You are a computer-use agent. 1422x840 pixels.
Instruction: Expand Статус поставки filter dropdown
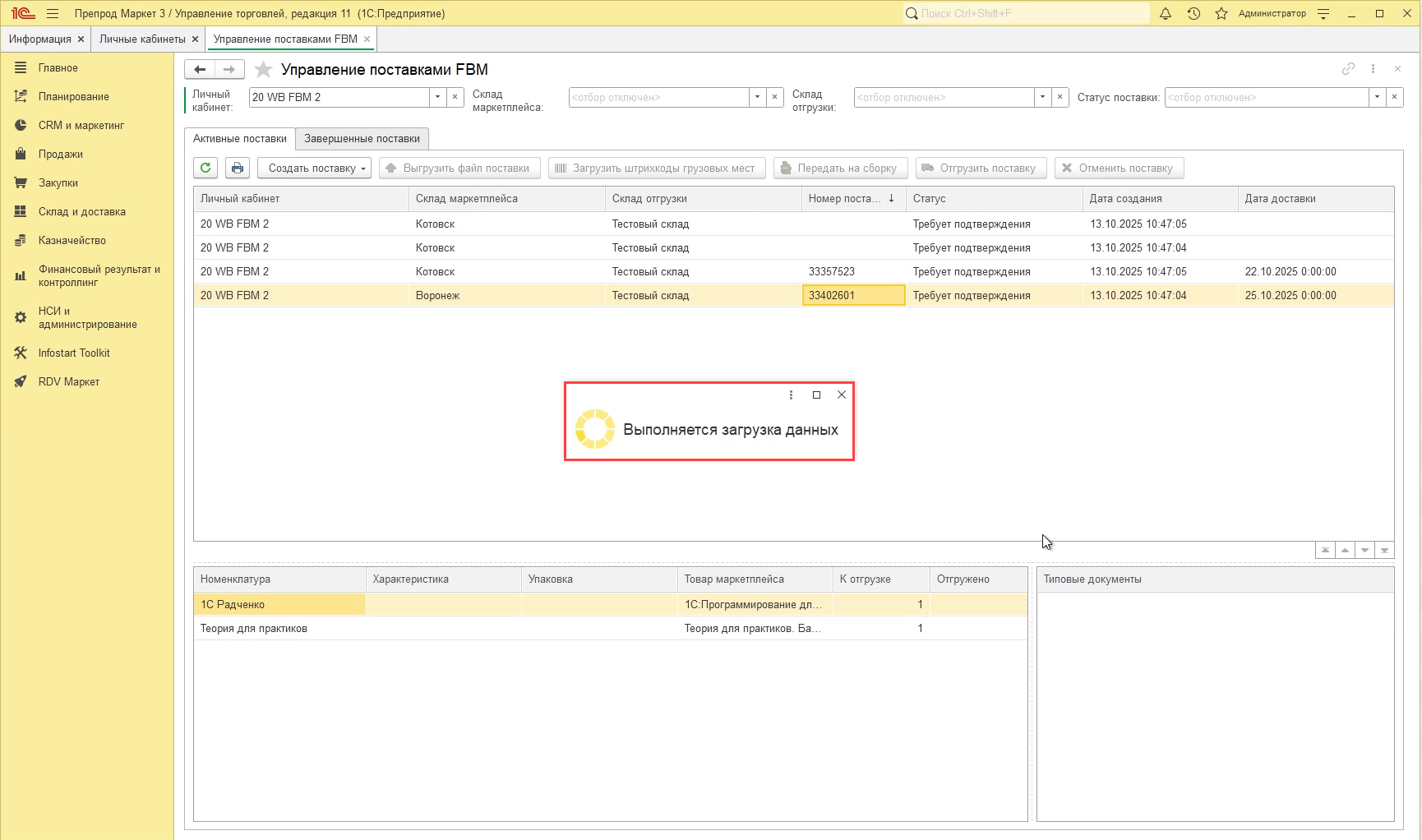1377,97
